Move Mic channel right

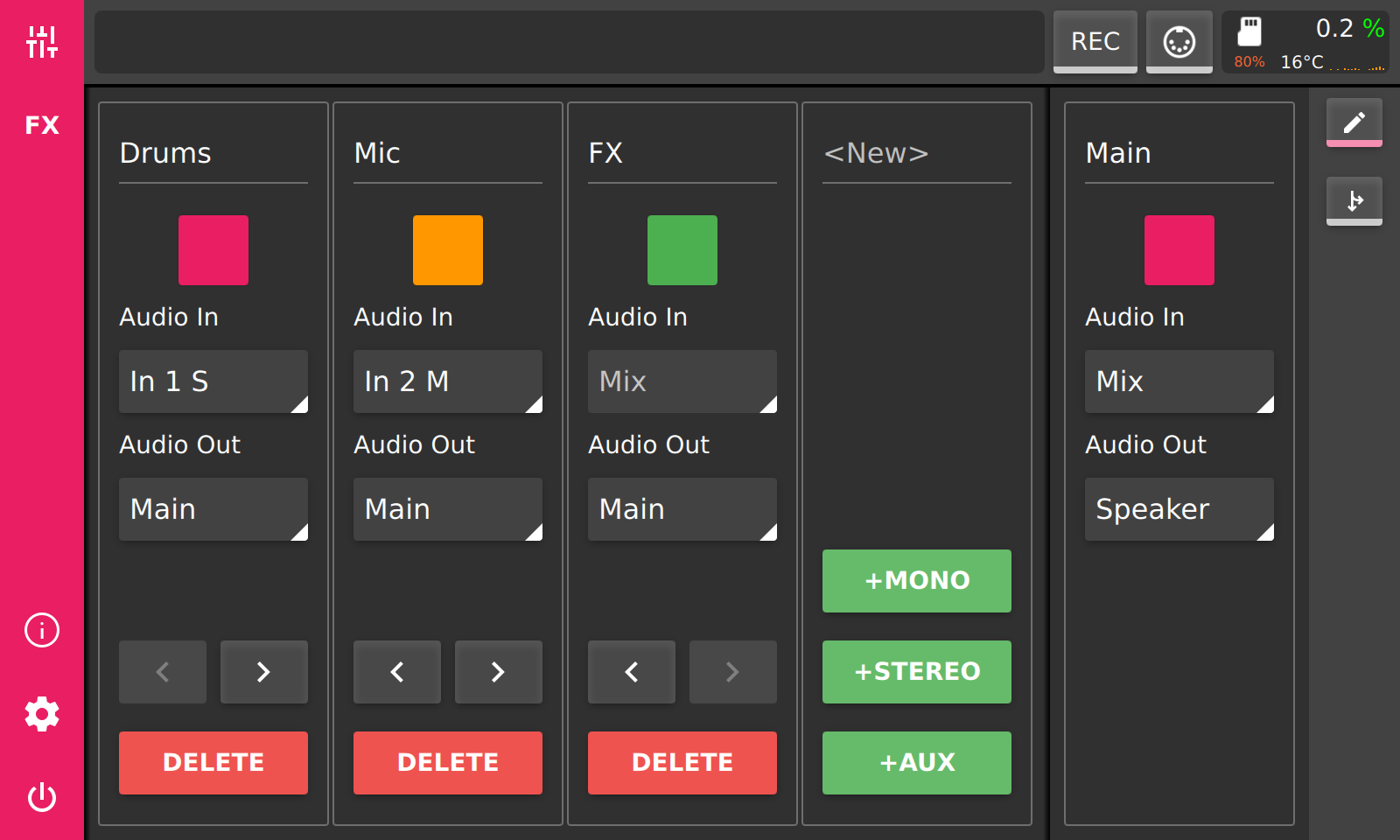499,672
